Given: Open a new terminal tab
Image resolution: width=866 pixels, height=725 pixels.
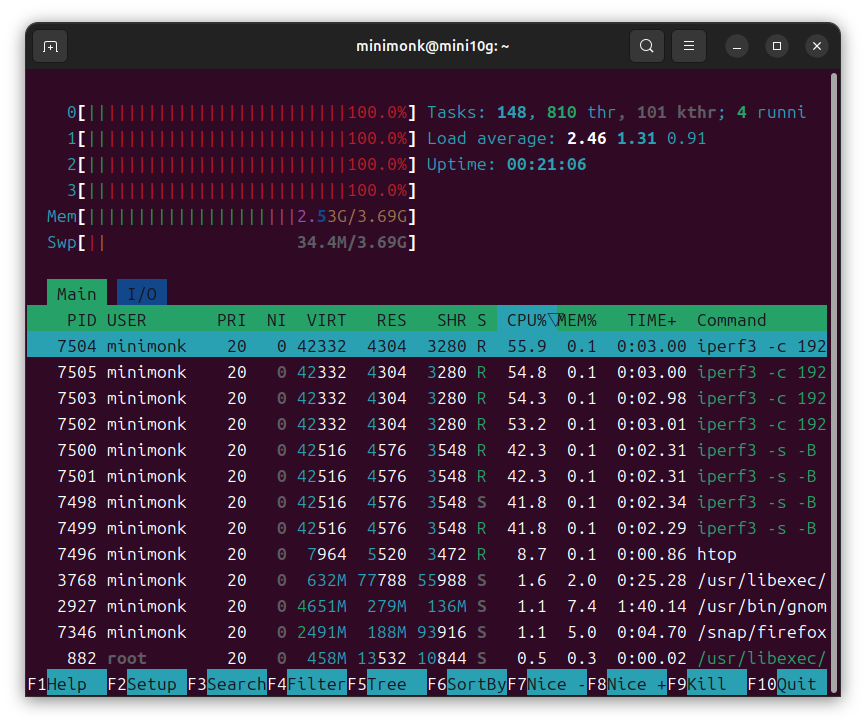Looking at the screenshot, I should [x=50, y=46].
